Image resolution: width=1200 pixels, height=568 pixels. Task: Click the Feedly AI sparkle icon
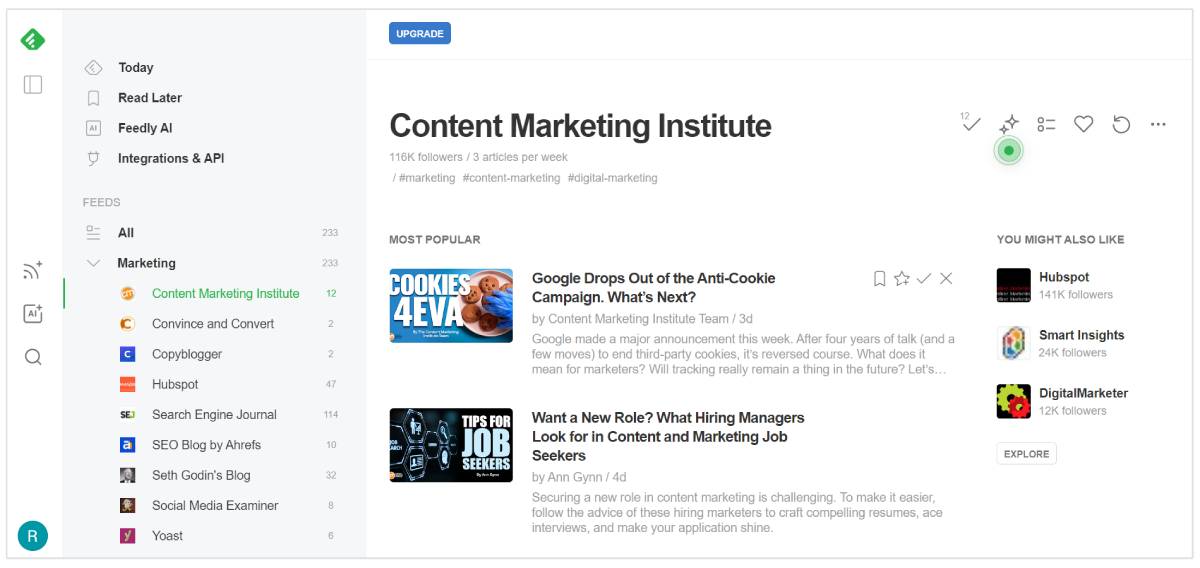pyautogui.click(x=1009, y=124)
